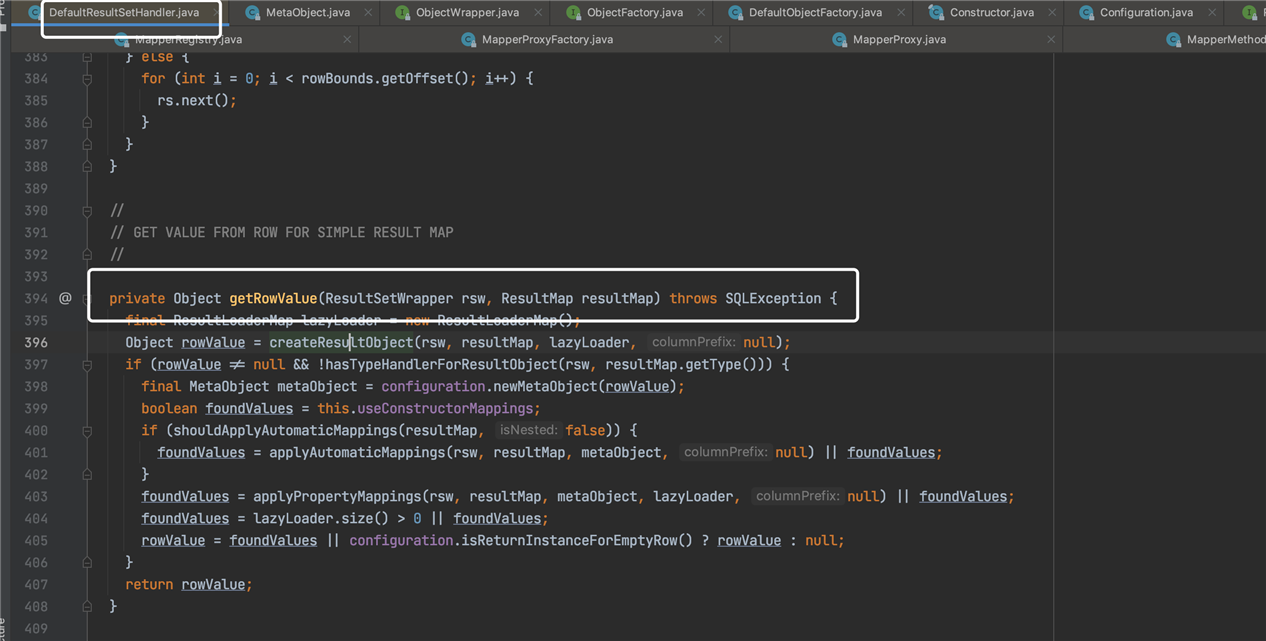Click 'return rowValue;' on line 407
The width and height of the screenshot is (1266, 641).
tap(189, 584)
